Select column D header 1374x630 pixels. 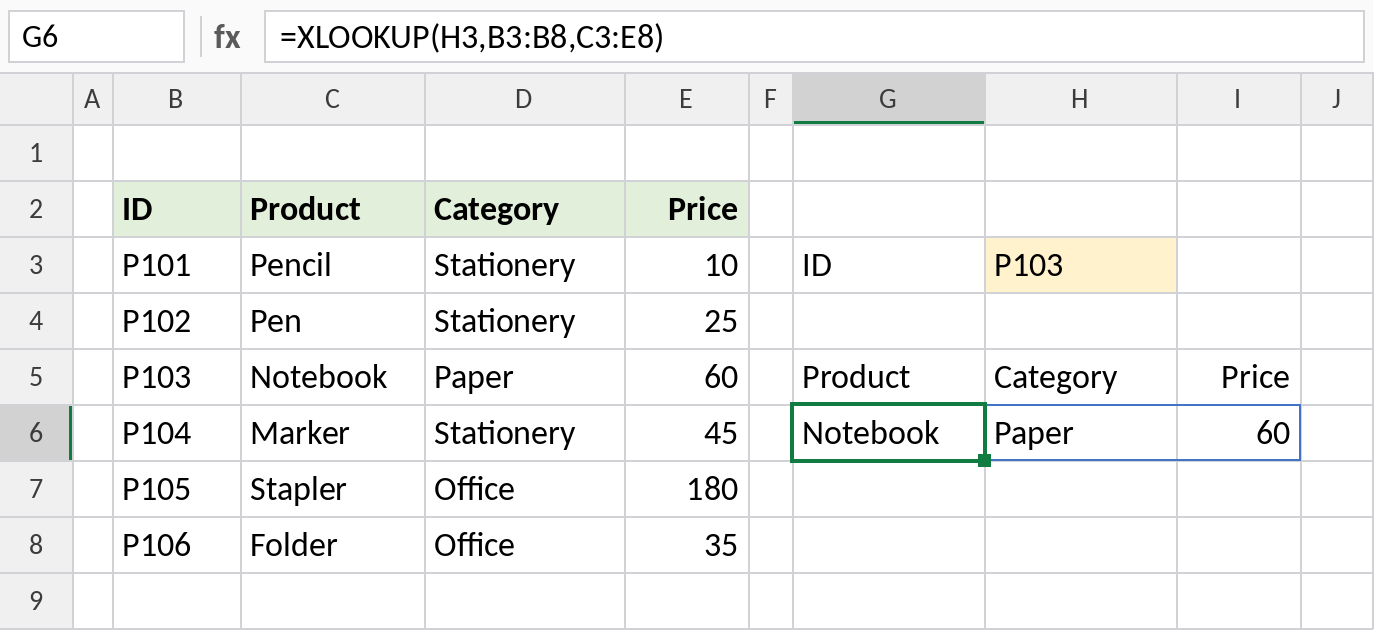[x=525, y=98]
